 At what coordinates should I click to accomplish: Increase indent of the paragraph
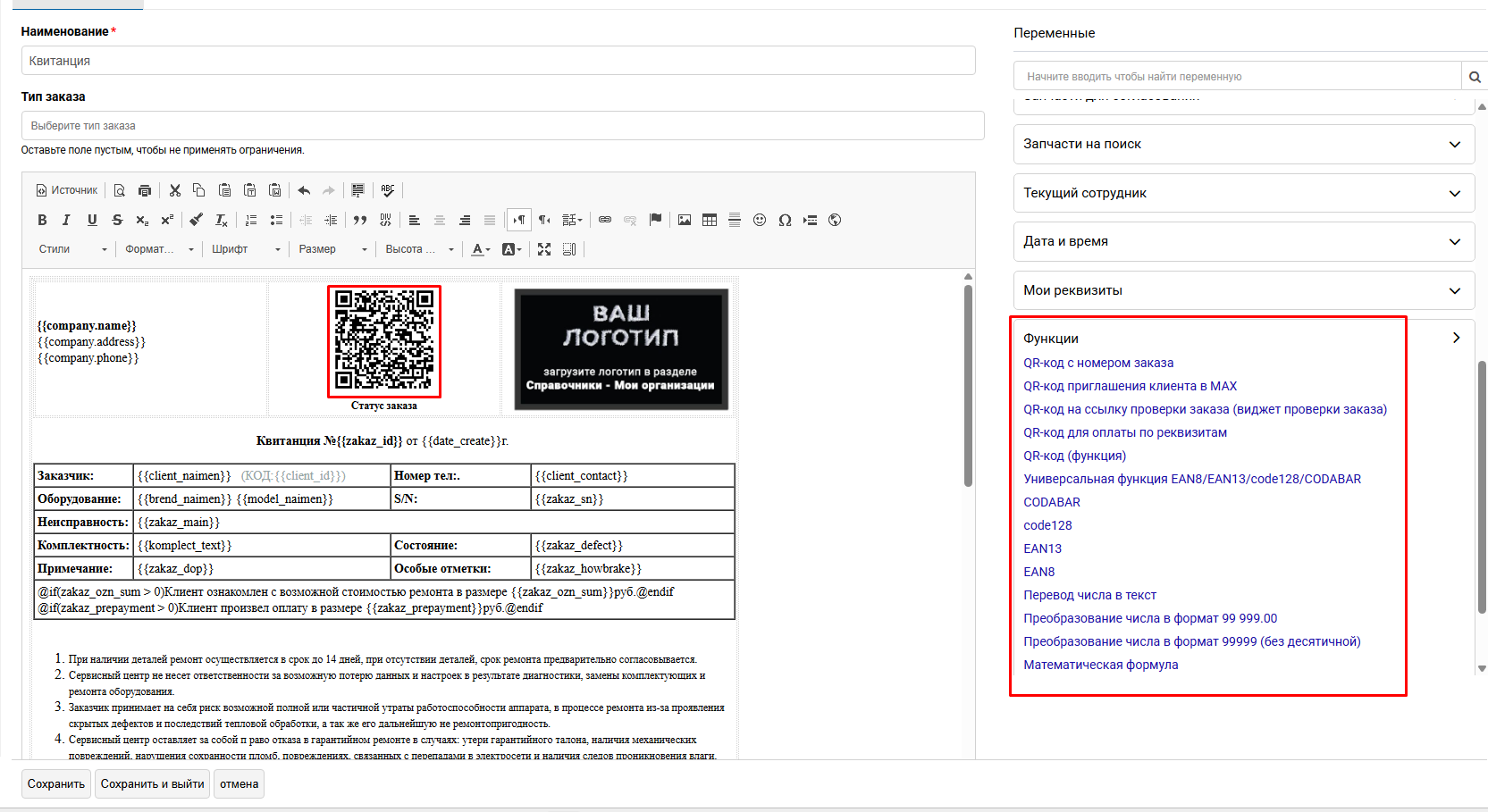point(331,220)
